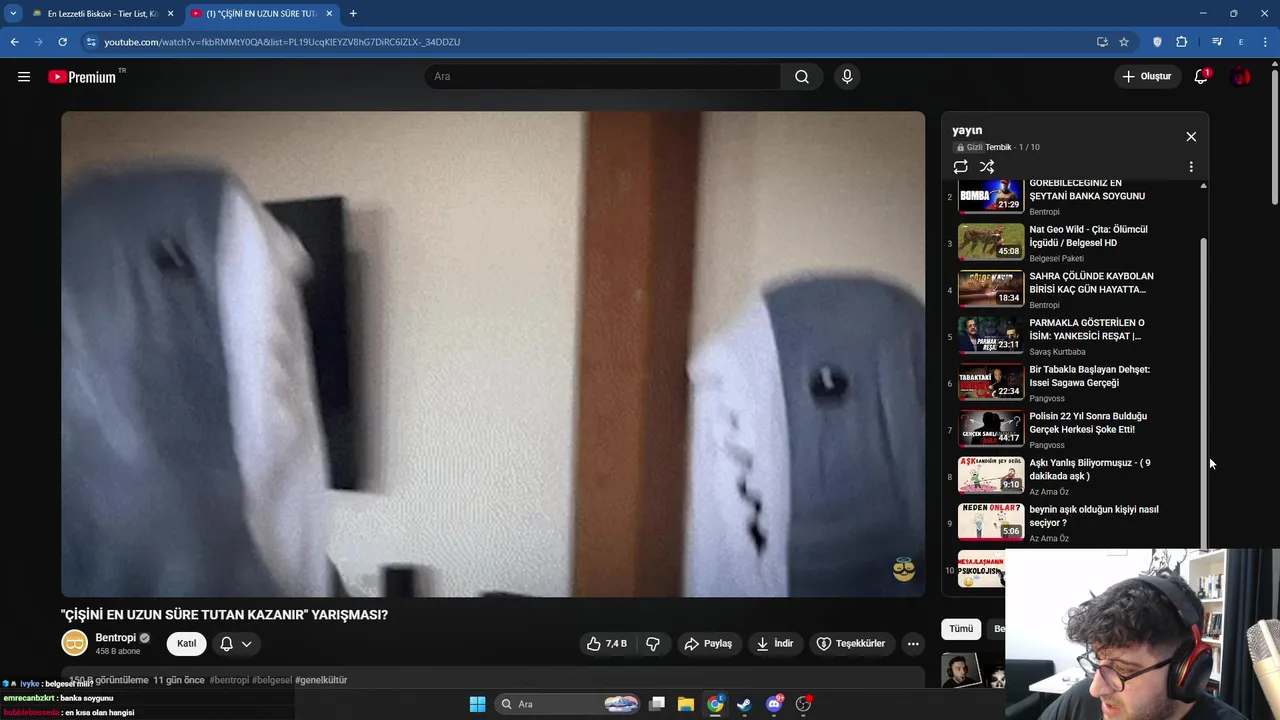Open playlist panel three-dot options
1280x720 pixels.
pyautogui.click(x=1191, y=167)
